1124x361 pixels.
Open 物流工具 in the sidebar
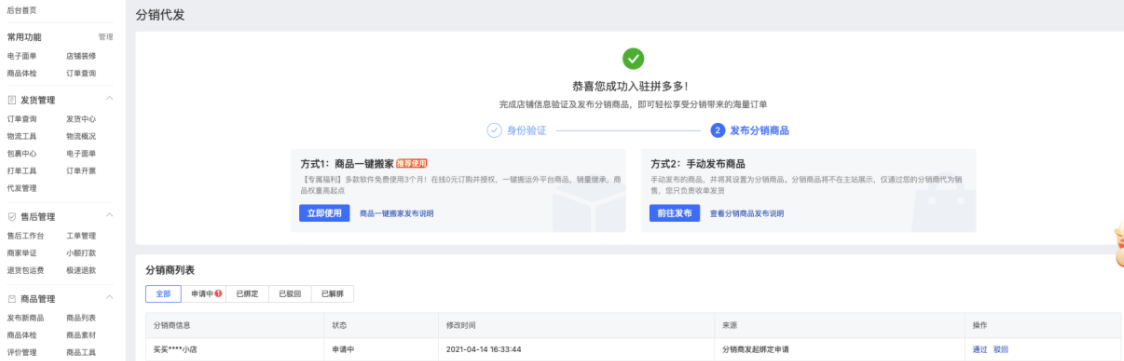21,136
